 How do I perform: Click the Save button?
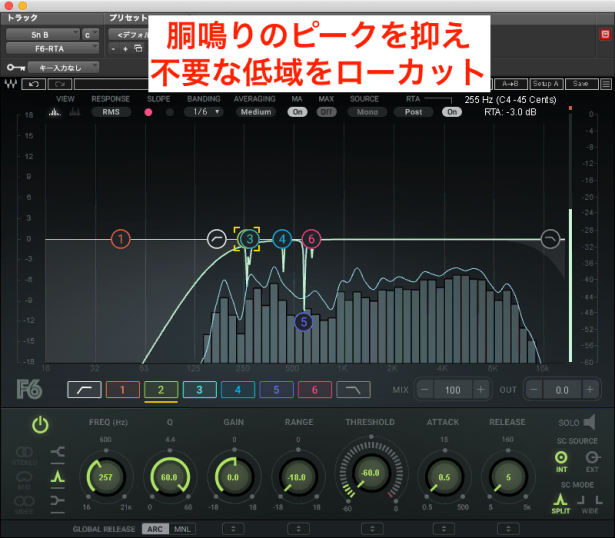click(581, 84)
